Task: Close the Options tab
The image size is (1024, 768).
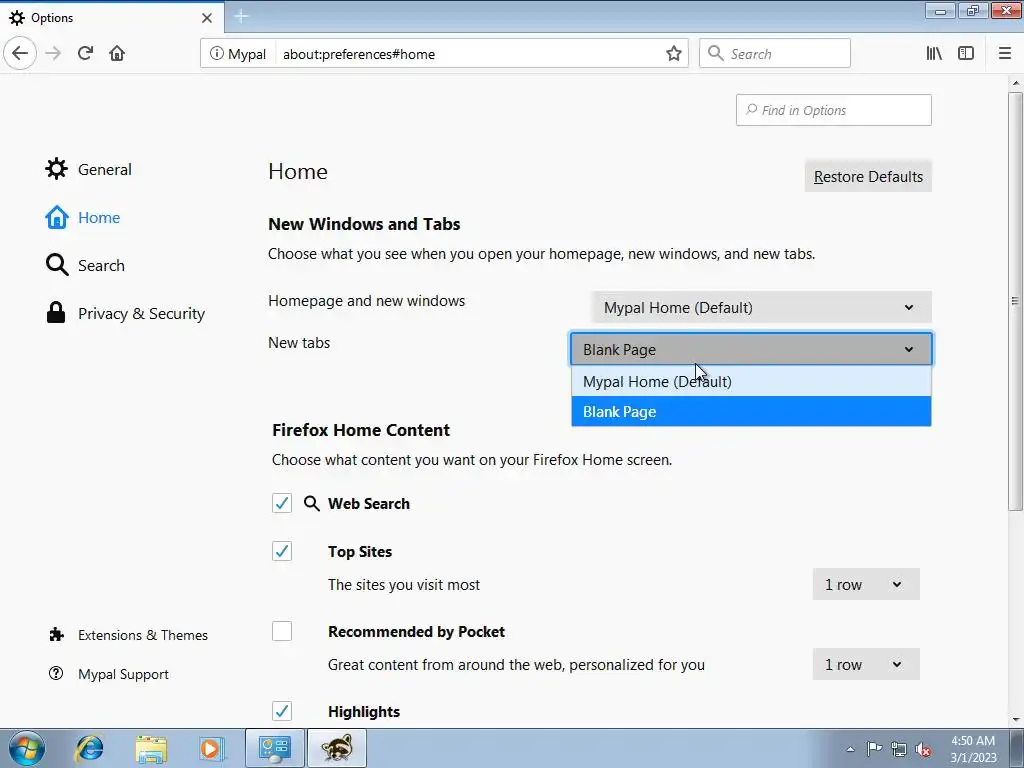Action: tap(207, 18)
